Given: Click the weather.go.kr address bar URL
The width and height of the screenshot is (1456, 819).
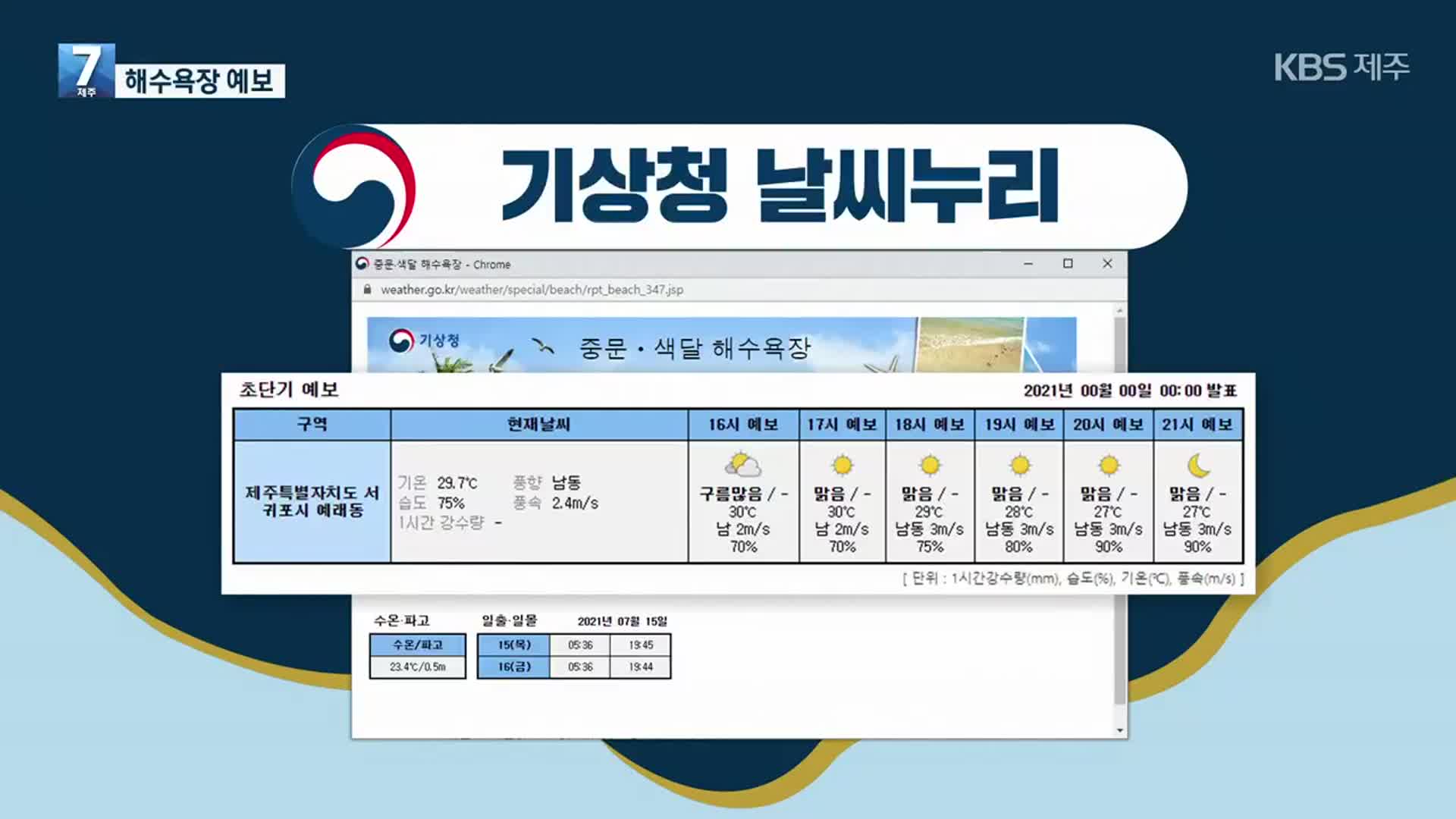Looking at the screenshot, I should 532,290.
